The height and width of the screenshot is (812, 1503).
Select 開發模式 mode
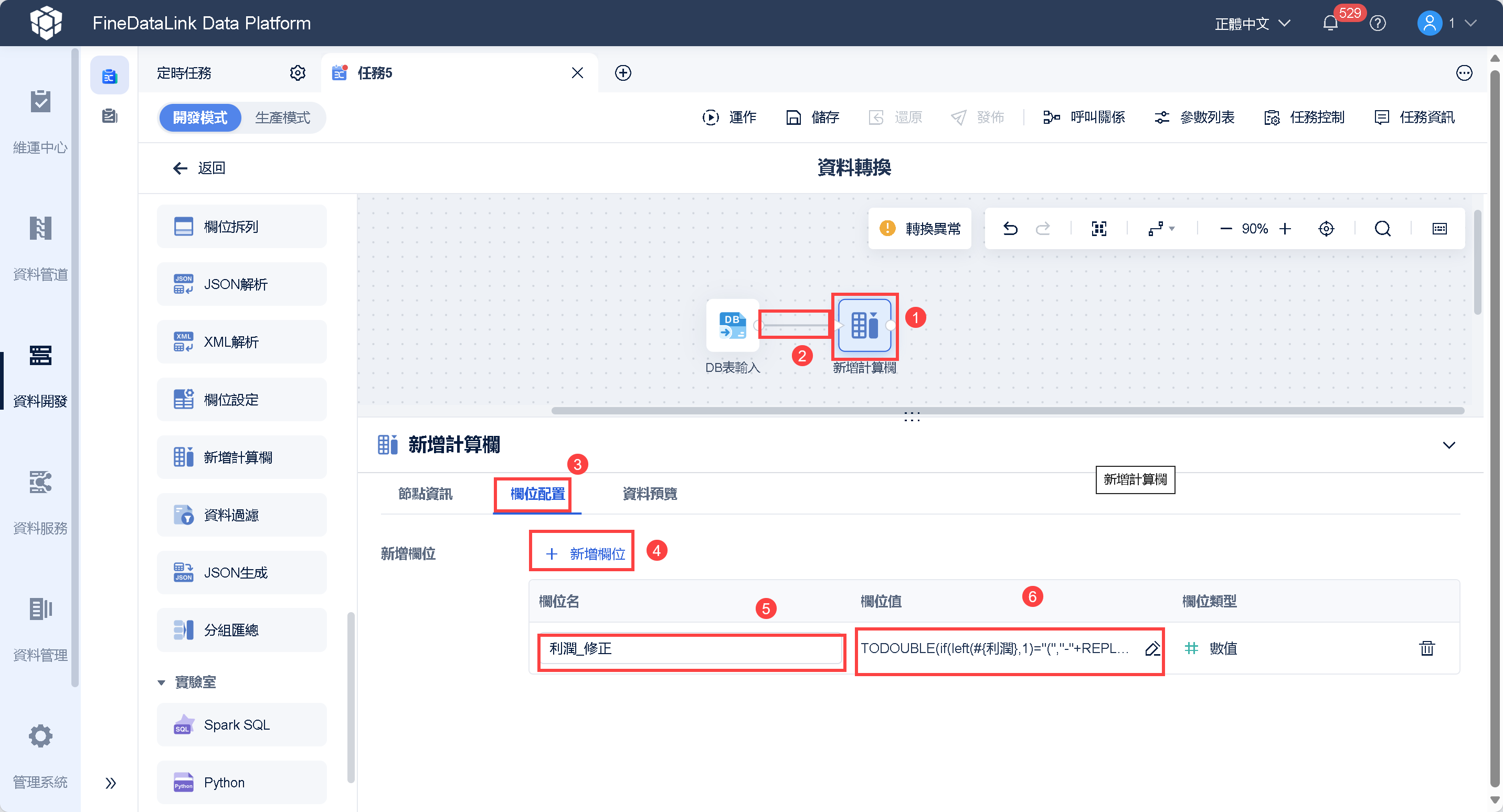pos(200,118)
